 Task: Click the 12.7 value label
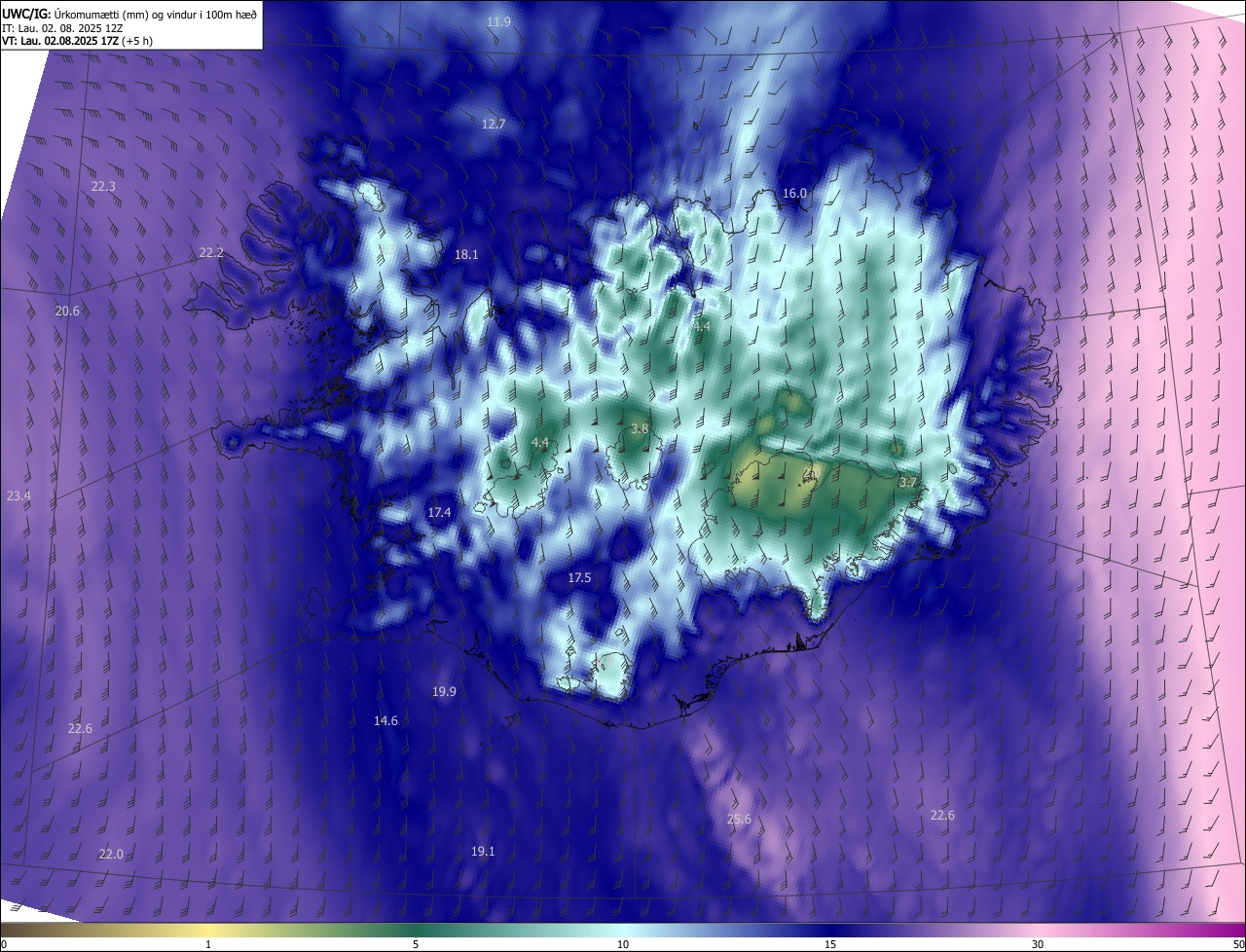coord(494,124)
